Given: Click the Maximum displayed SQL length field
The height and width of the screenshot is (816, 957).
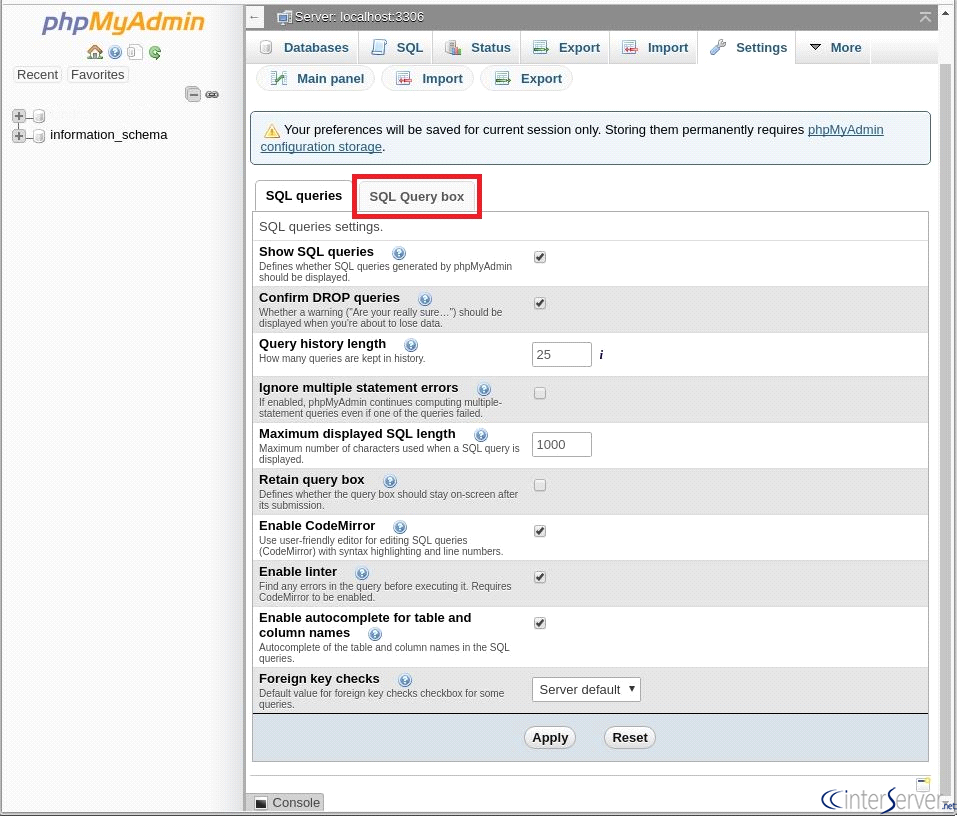Looking at the screenshot, I should [562, 444].
